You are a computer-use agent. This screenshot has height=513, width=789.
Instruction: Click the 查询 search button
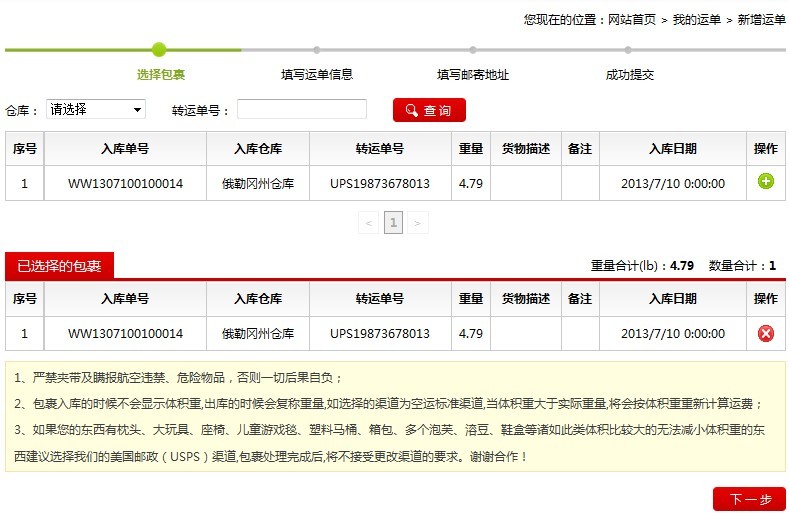tap(429, 110)
